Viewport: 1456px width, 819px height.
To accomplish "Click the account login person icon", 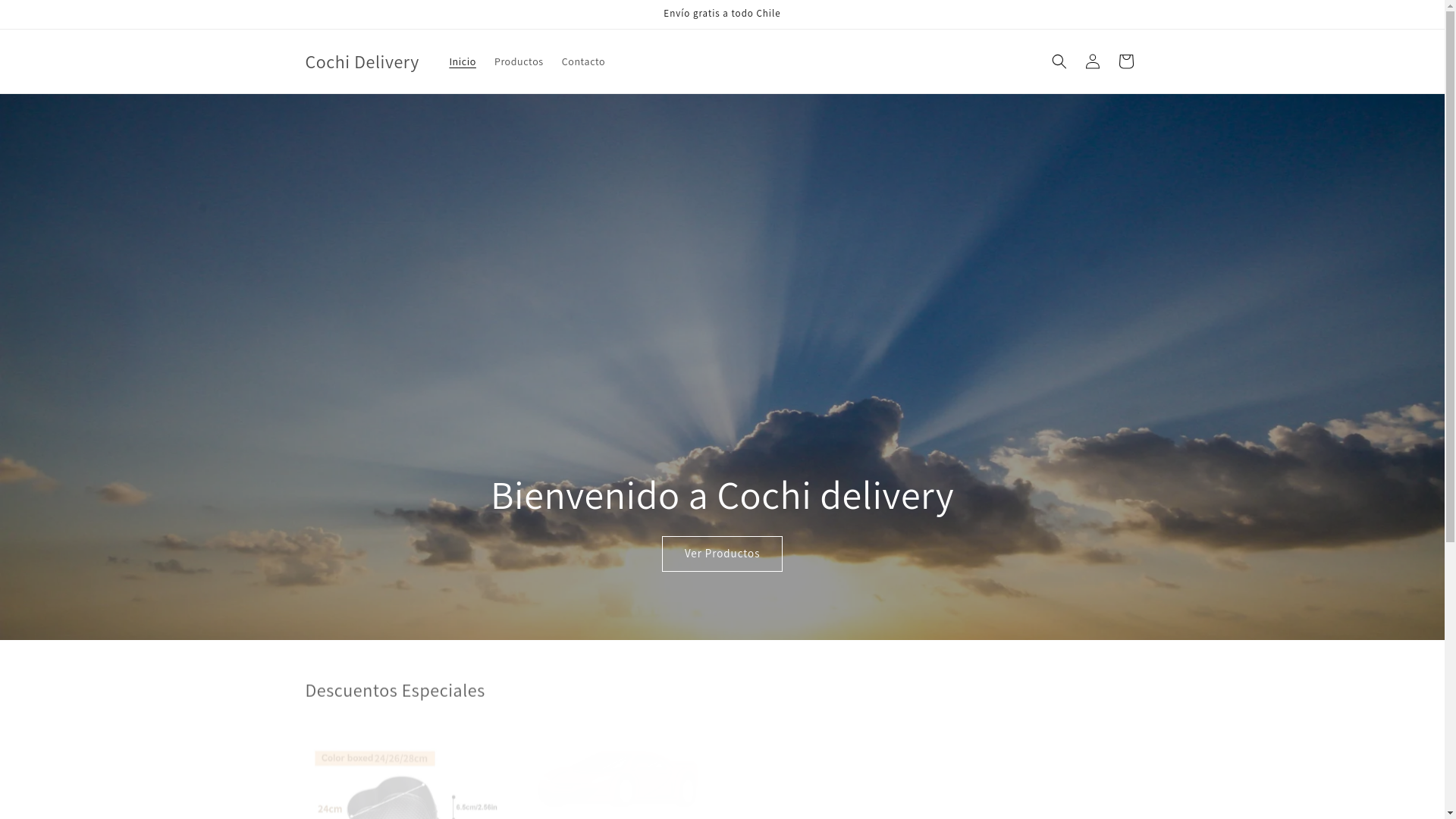I will [x=1092, y=61].
